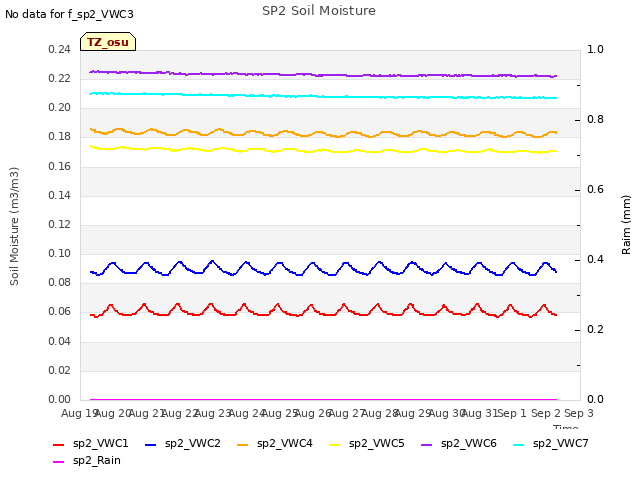
Task: Click the purple sp2_VWC6 data line
Action: [322, 75]
